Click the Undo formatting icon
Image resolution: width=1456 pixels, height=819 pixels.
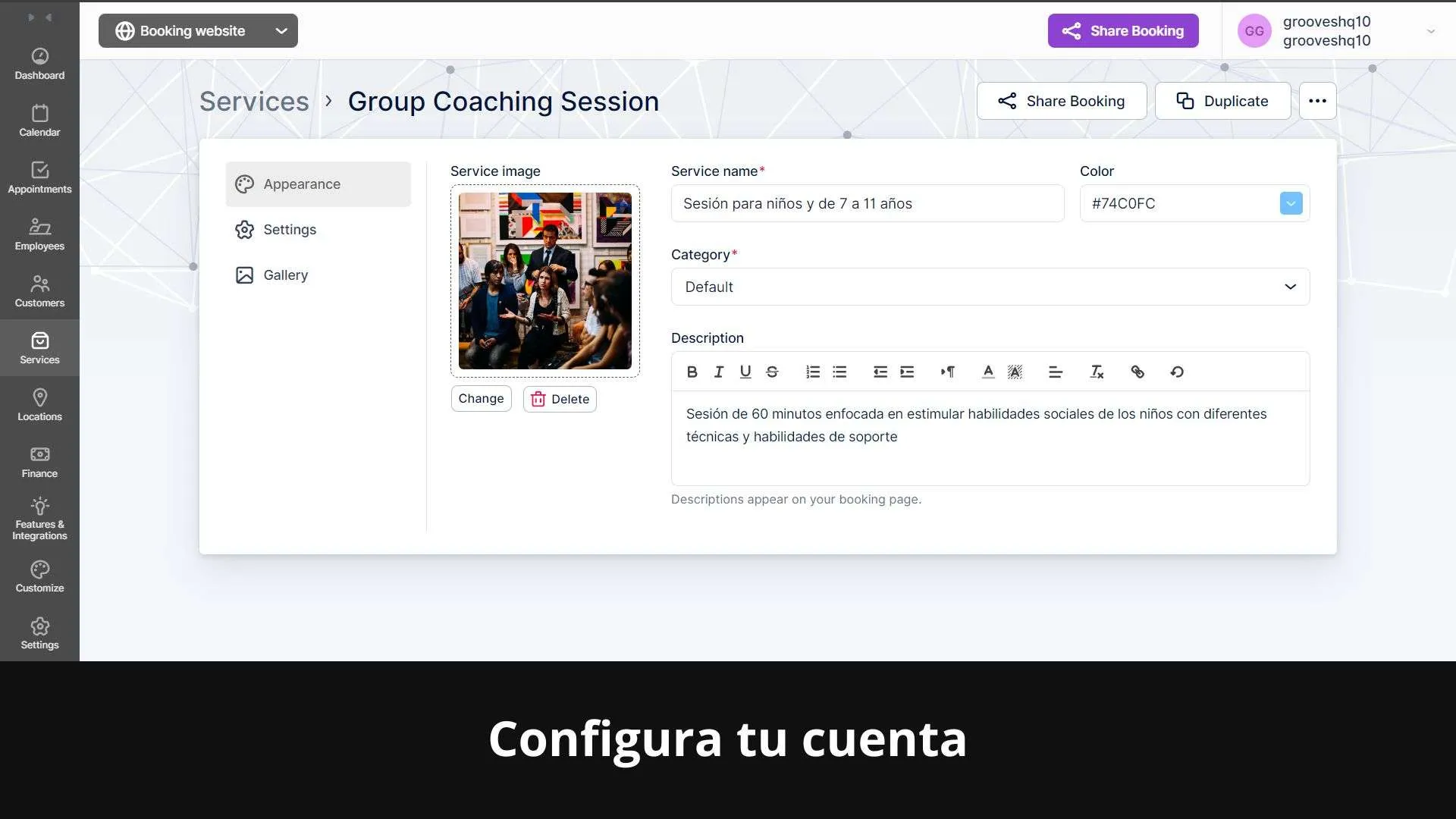coord(1176,372)
